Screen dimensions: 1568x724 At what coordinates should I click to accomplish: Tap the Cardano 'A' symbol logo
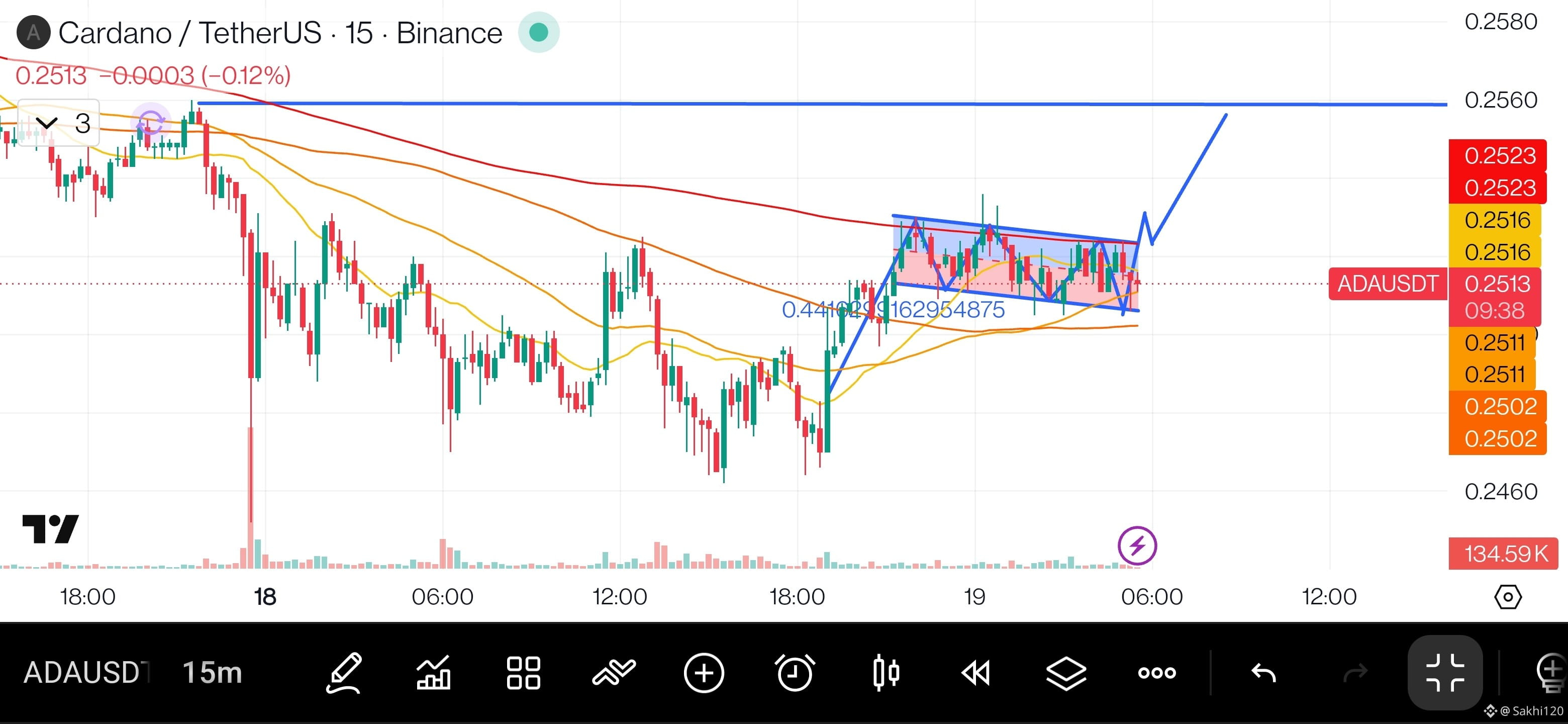tap(34, 32)
